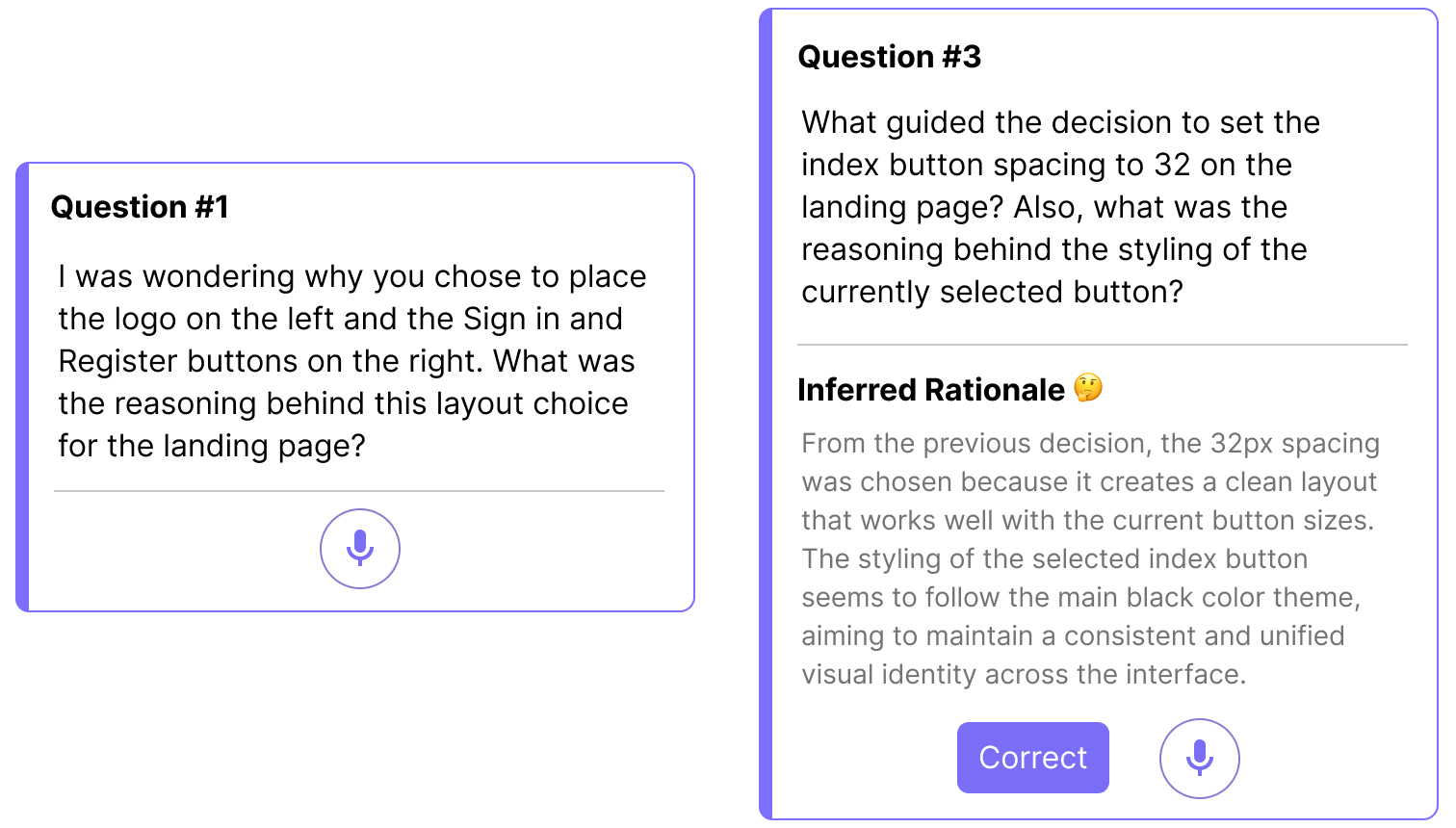This screenshot has height=828, width=1456.
Task: Select the microphone icon in Question #3 card
Action: tap(1199, 758)
